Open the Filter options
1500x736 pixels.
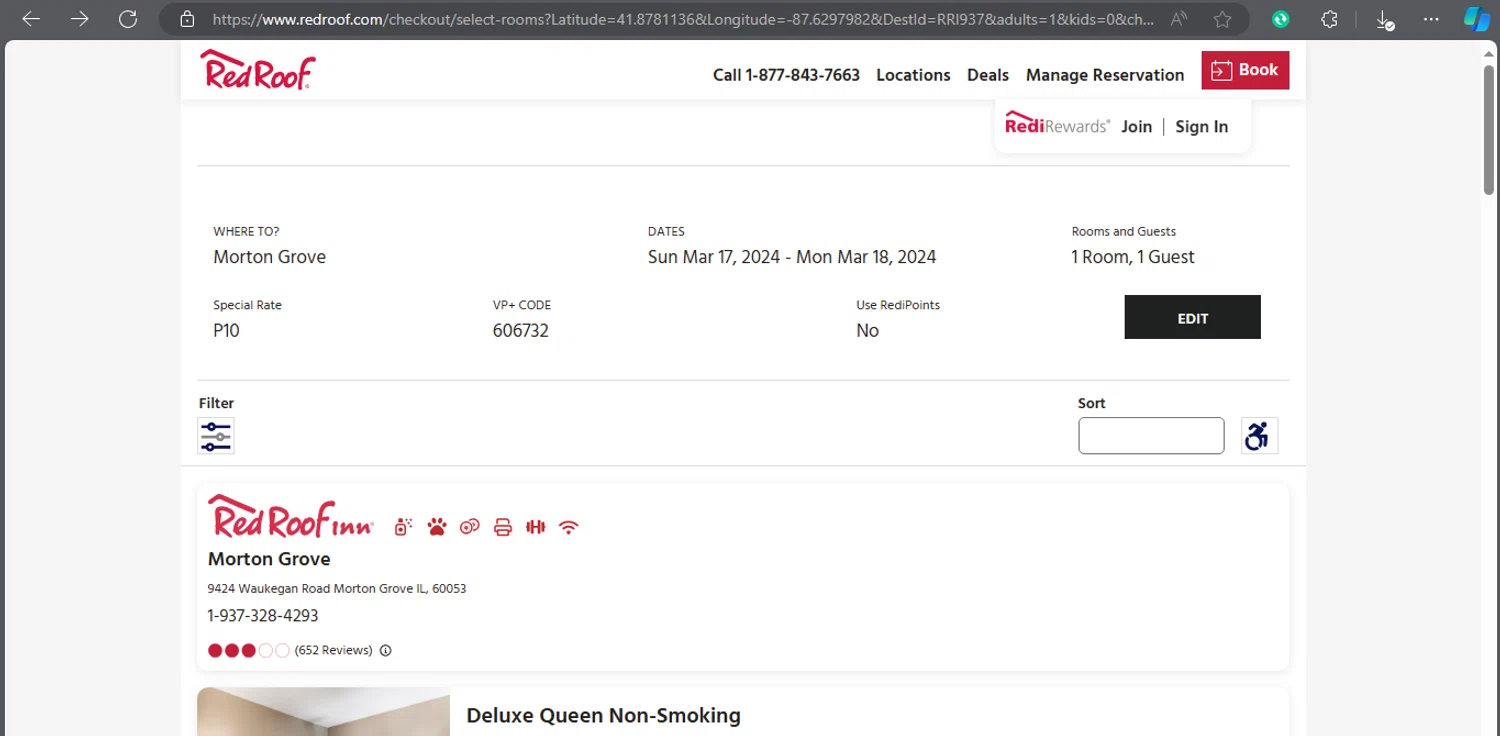[216, 436]
